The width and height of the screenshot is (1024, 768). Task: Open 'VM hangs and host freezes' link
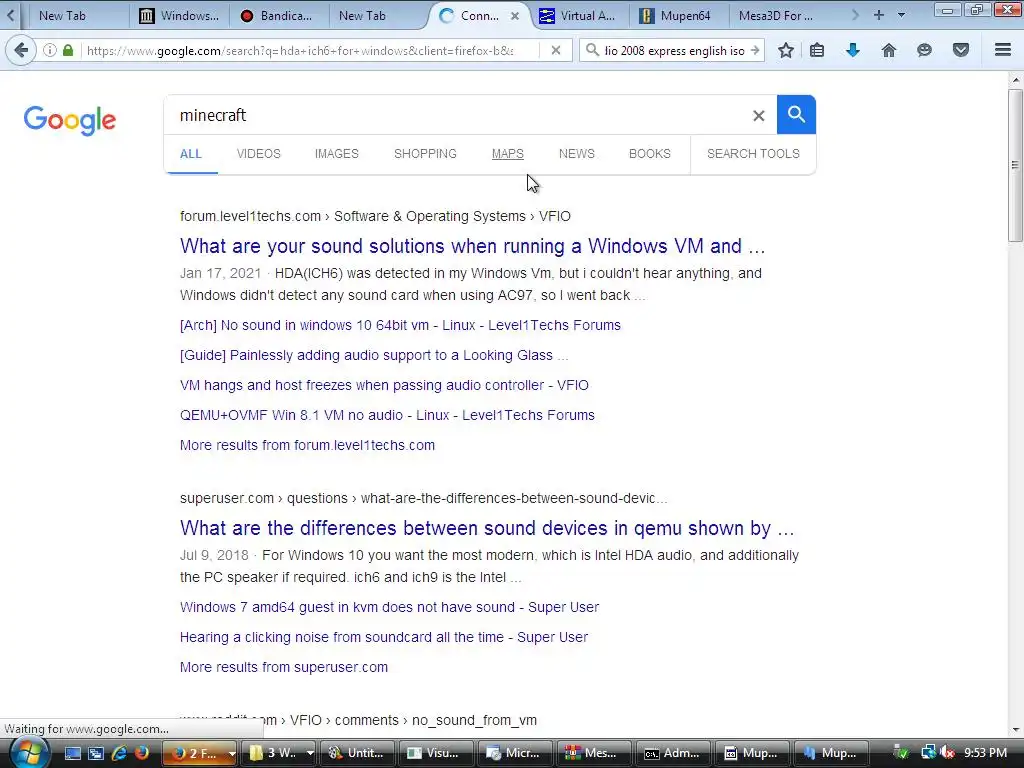(384, 385)
